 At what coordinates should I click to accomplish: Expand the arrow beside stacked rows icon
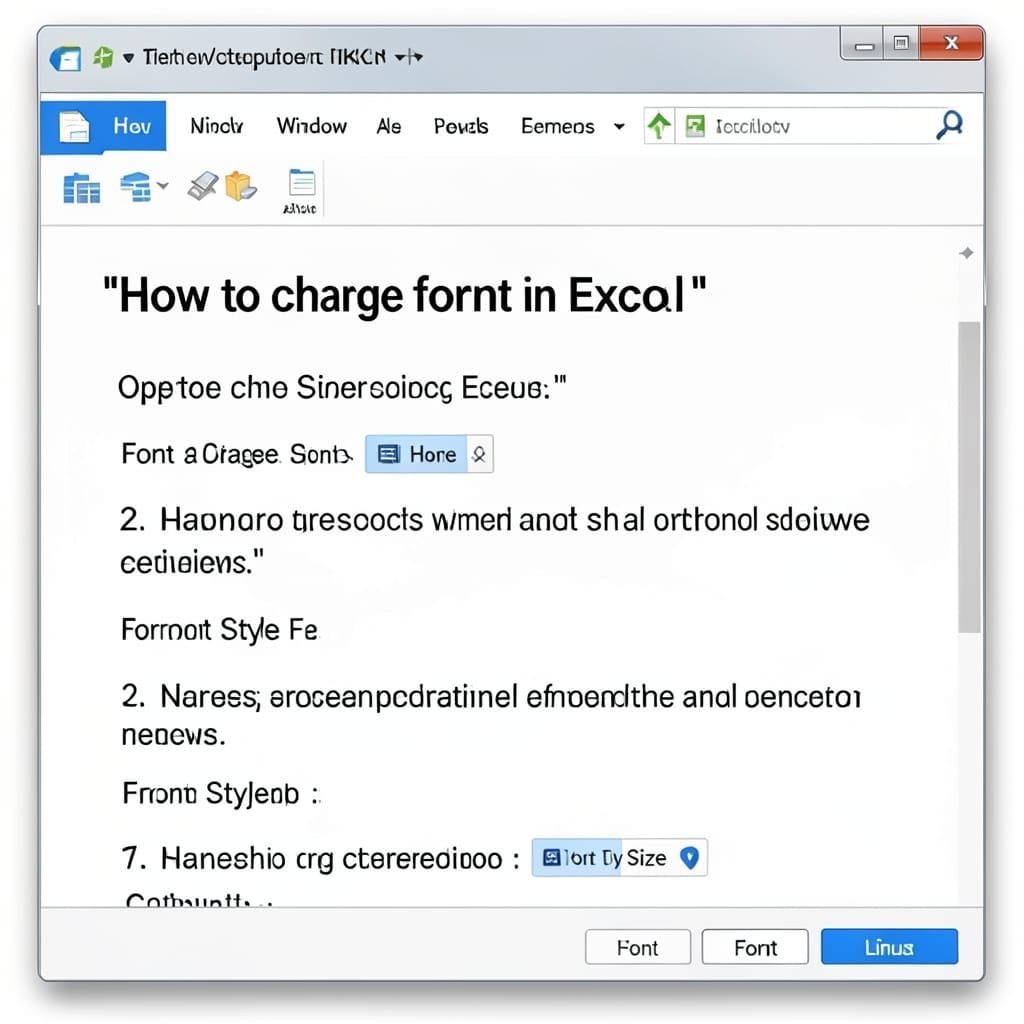tap(163, 186)
